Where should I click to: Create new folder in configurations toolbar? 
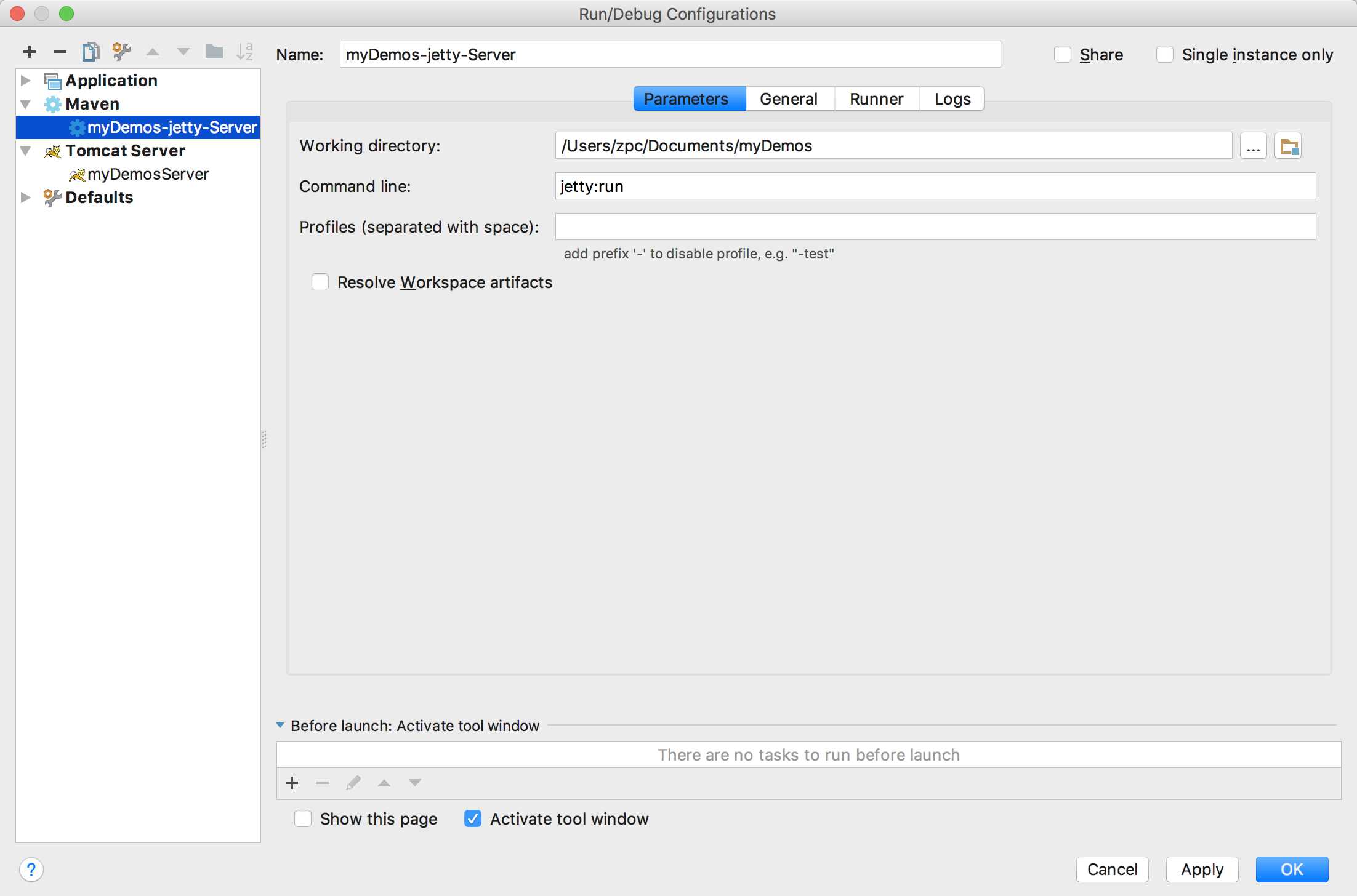pos(214,52)
